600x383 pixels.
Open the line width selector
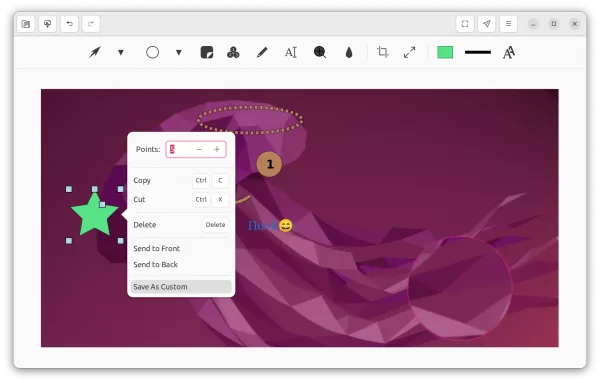coord(478,52)
